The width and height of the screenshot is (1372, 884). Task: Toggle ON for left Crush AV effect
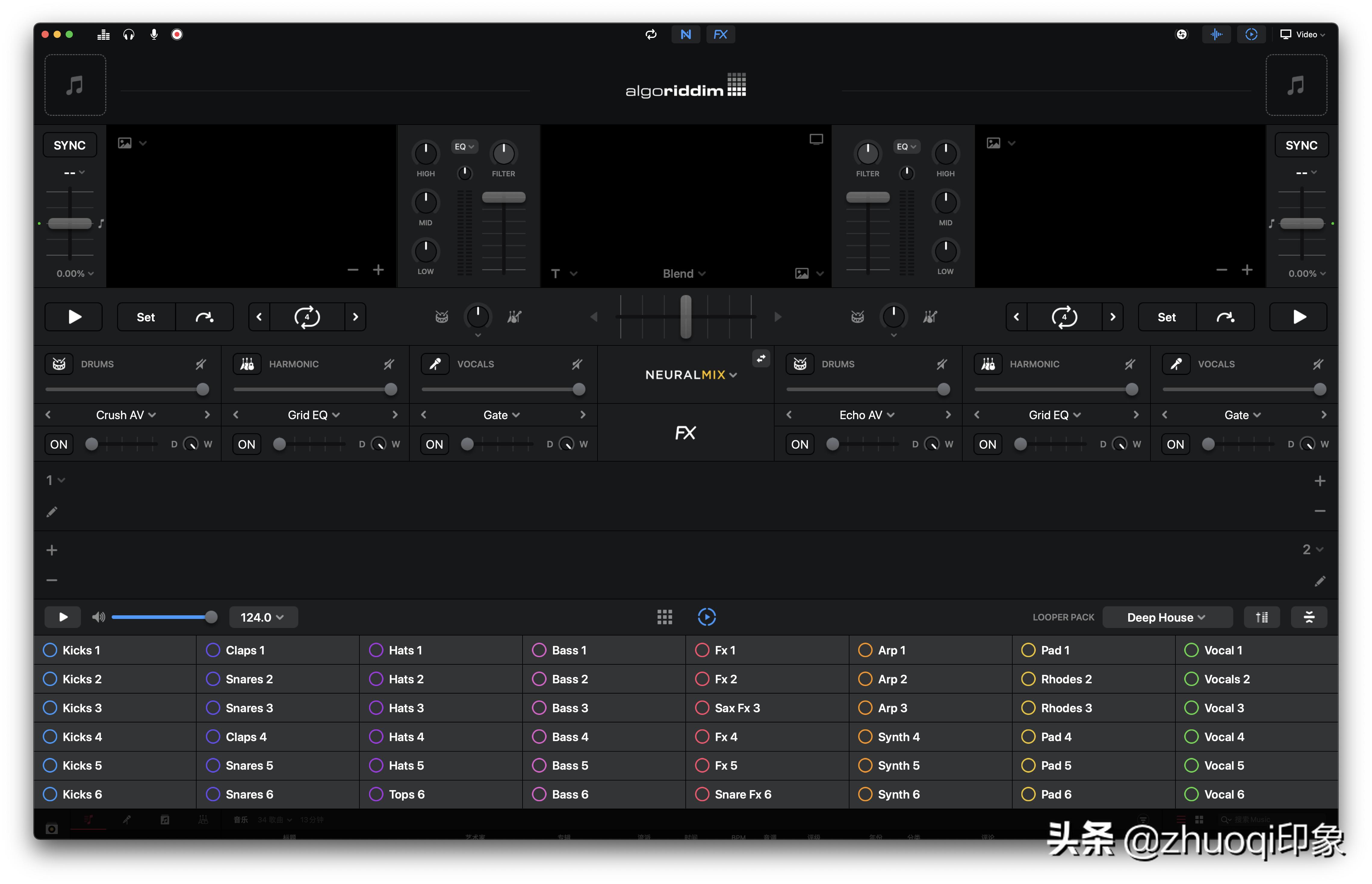pyautogui.click(x=59, y=444)
